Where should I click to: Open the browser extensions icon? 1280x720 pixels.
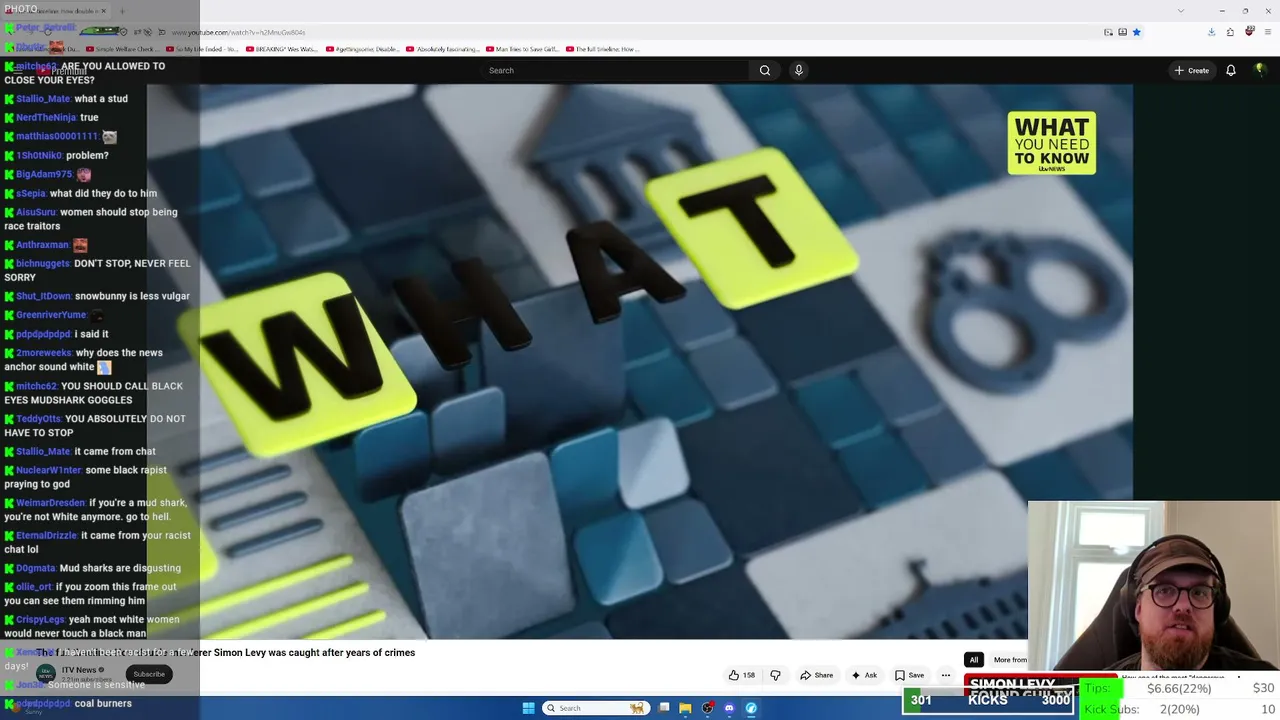pyautogui.click(x=1230, y=32)
